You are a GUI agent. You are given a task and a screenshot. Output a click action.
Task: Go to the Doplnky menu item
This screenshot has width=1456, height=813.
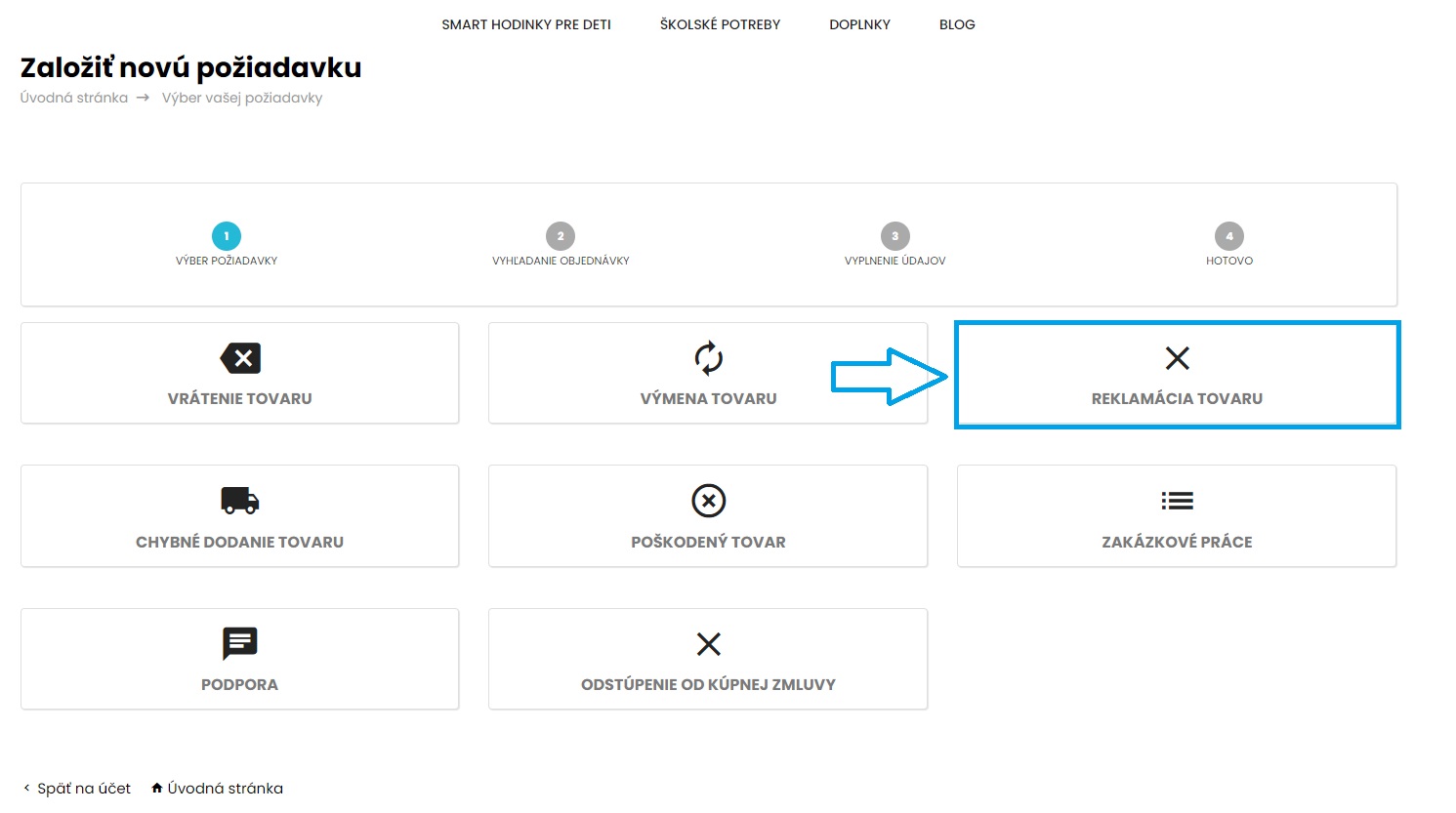click(859, 24)
